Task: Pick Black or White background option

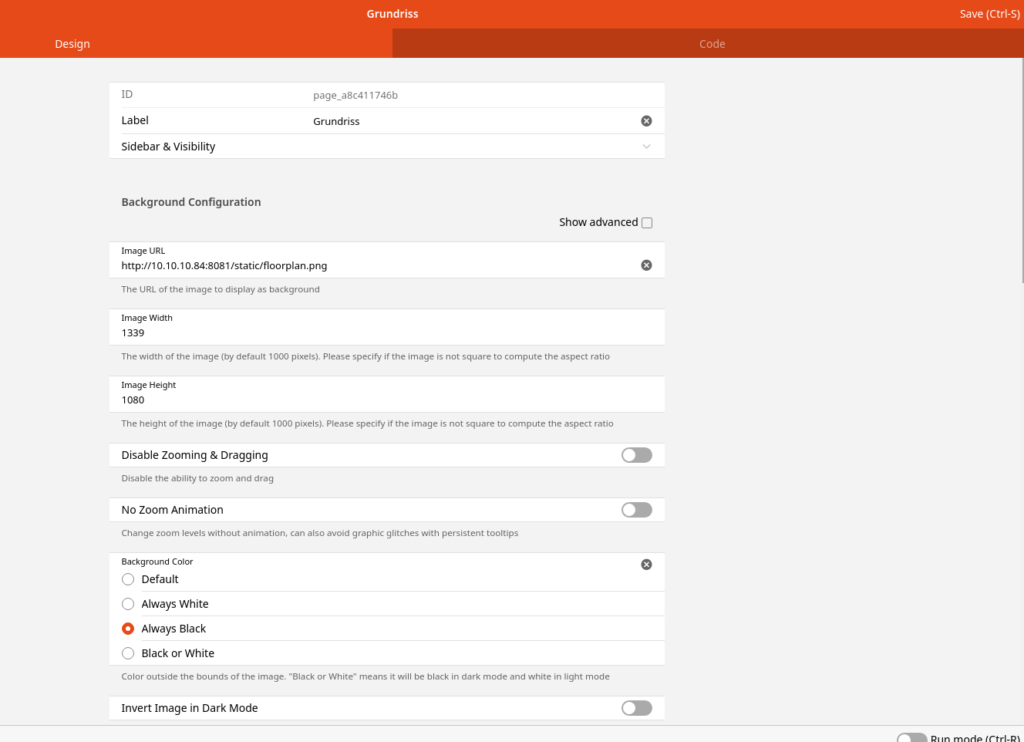Action: tap(128, 653)
